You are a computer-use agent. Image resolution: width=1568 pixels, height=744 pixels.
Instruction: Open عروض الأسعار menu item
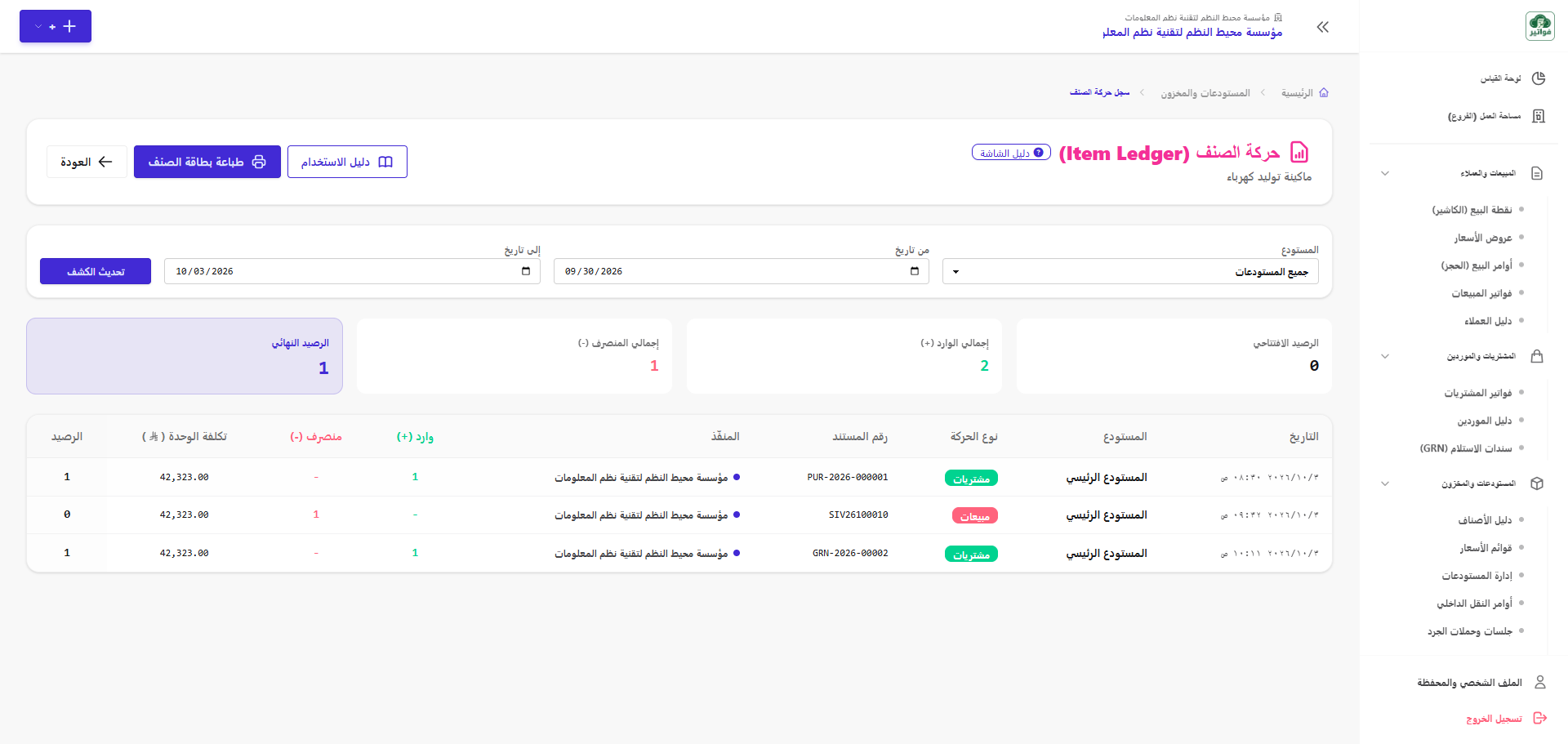[1482, 238]
